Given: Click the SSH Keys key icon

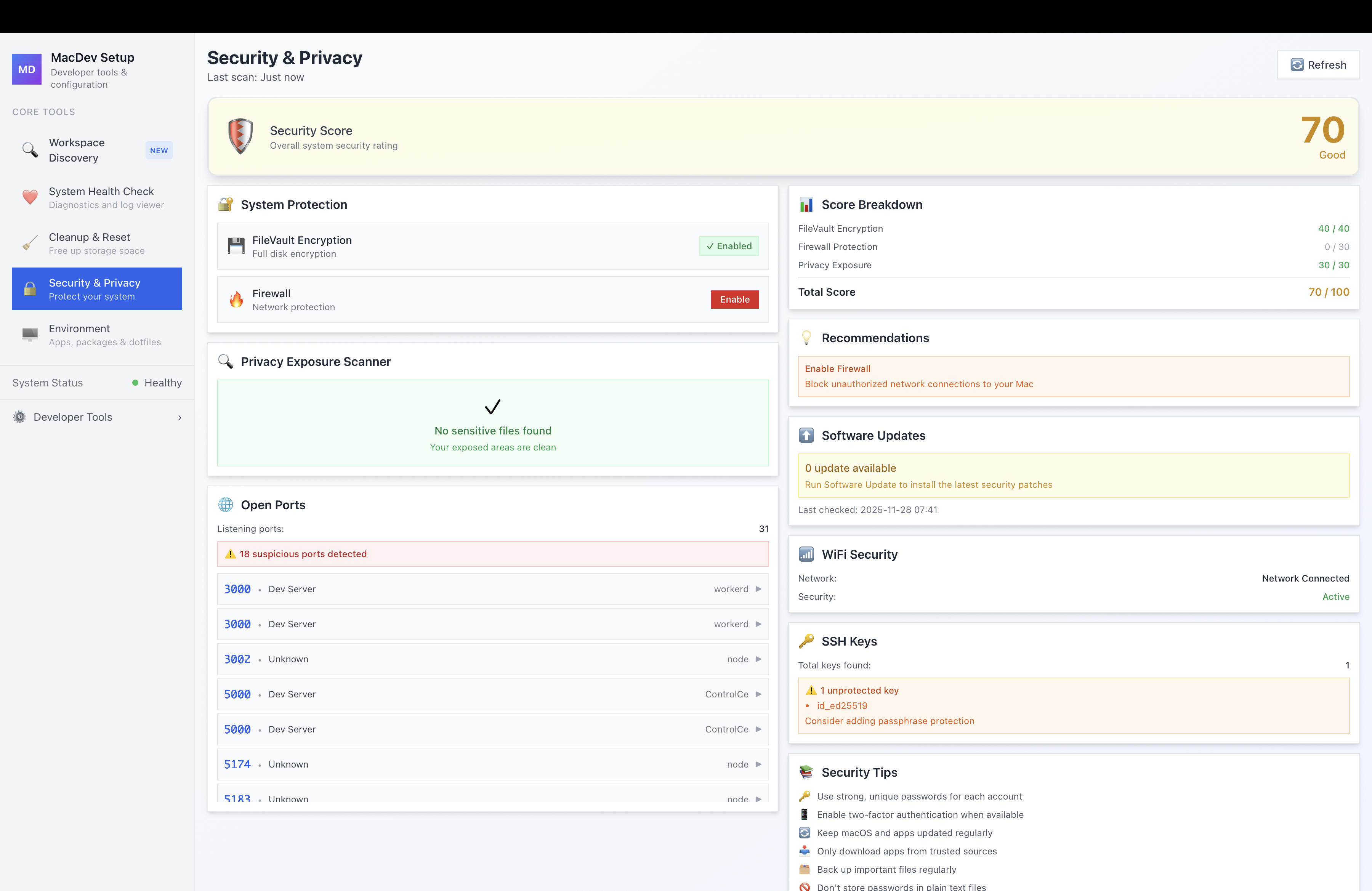Looking at the screenshot, I should tap(806, 641).
